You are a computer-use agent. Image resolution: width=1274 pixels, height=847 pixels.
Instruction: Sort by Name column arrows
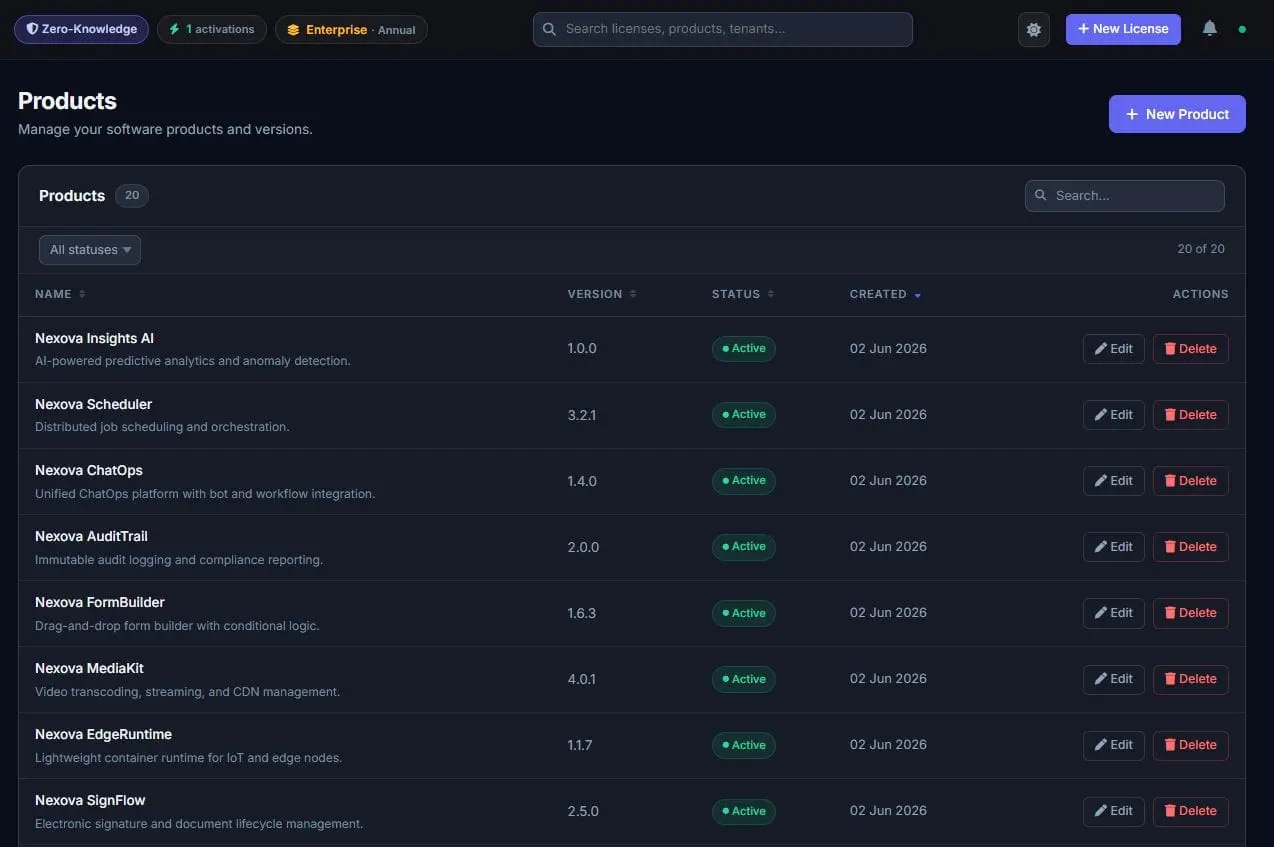point(82,294)
